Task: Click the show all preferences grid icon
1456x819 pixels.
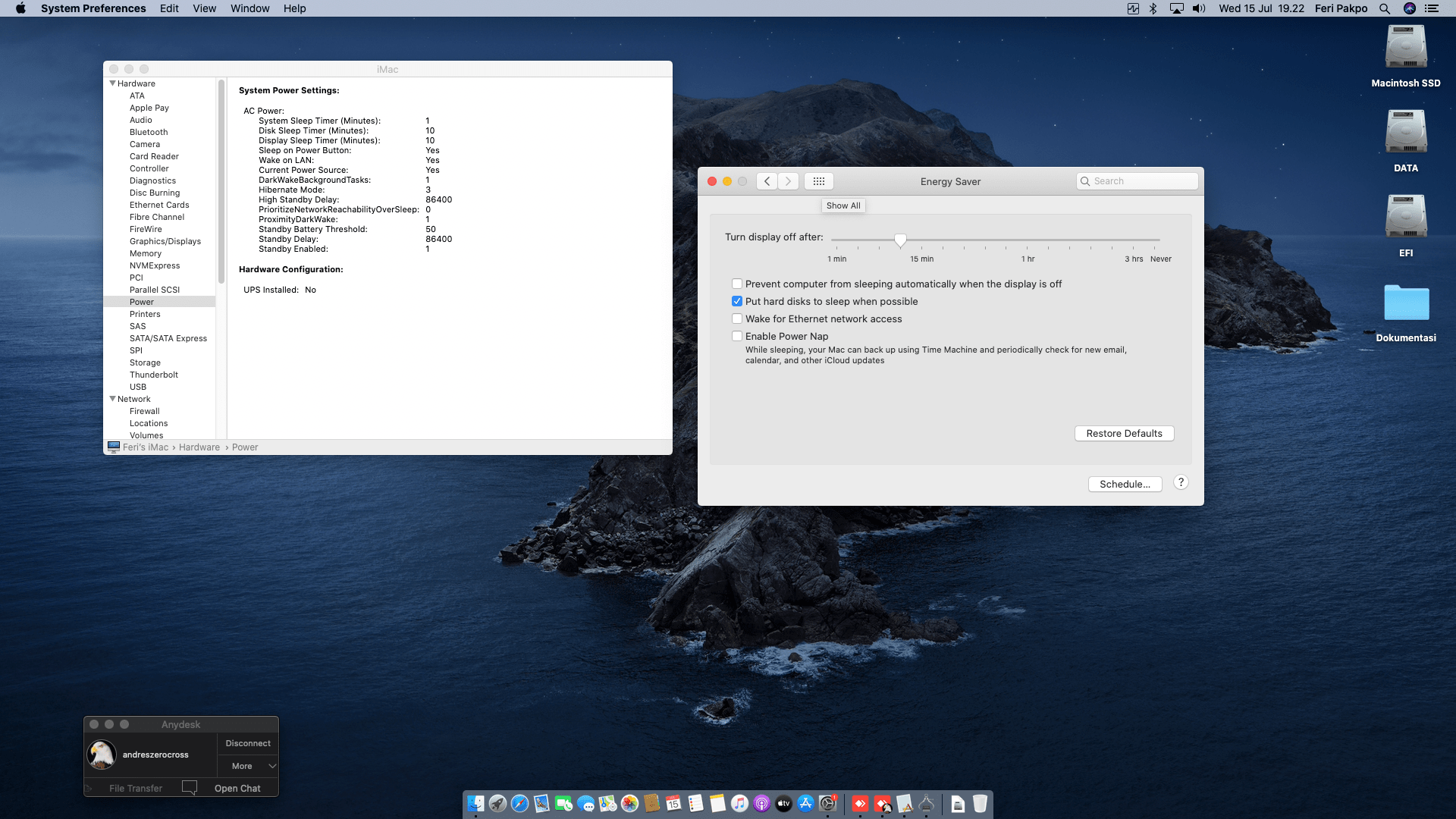Action: tap(818, 181)
